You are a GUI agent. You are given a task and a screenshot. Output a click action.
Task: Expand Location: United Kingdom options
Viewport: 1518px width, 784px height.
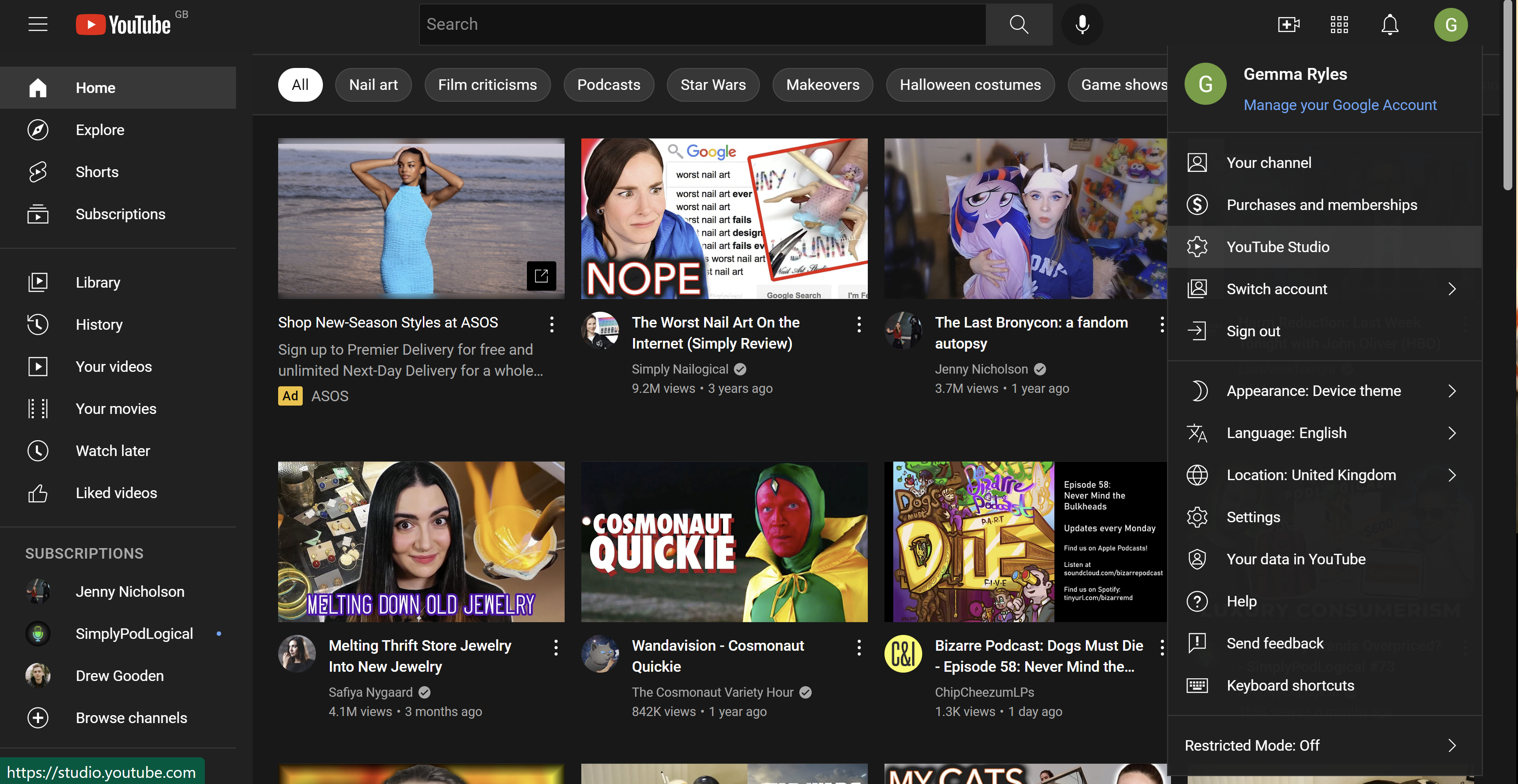[1325, 475]
